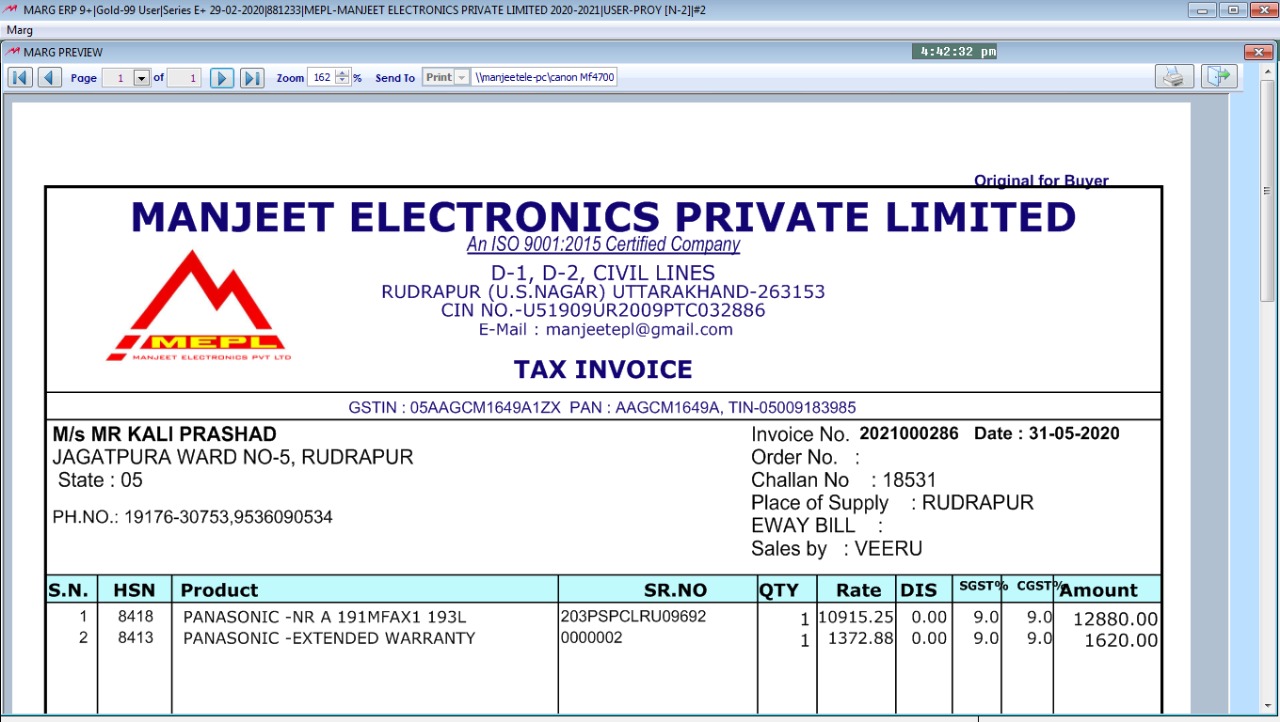Open the Send To Print dropdown
1280x722 pixels.
click(461, 77)
